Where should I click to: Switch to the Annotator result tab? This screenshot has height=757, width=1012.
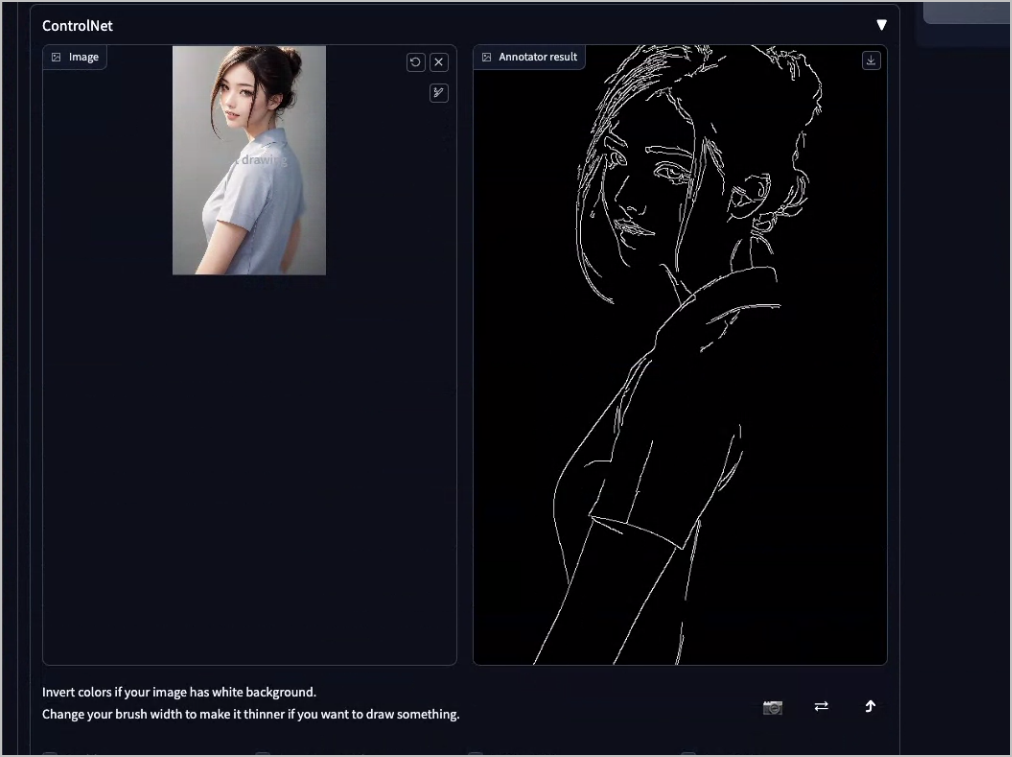coord(528,57)
